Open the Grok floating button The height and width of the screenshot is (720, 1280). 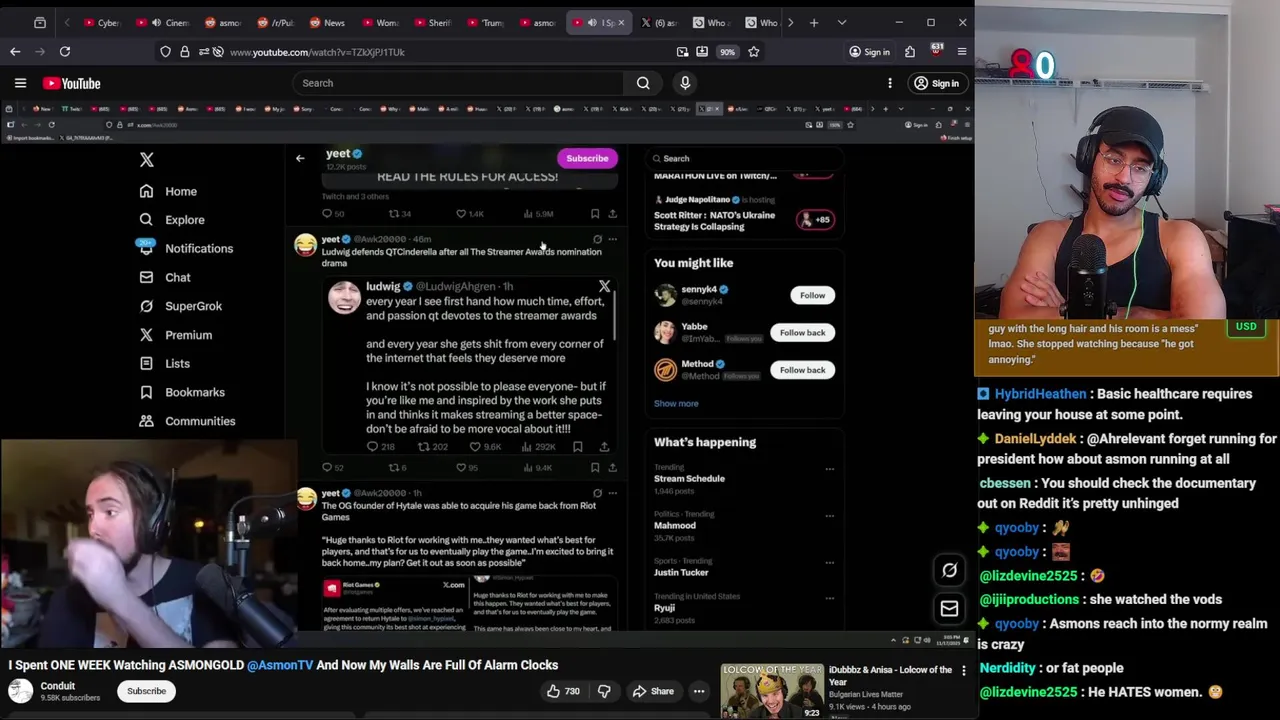(x=949, y=570)
